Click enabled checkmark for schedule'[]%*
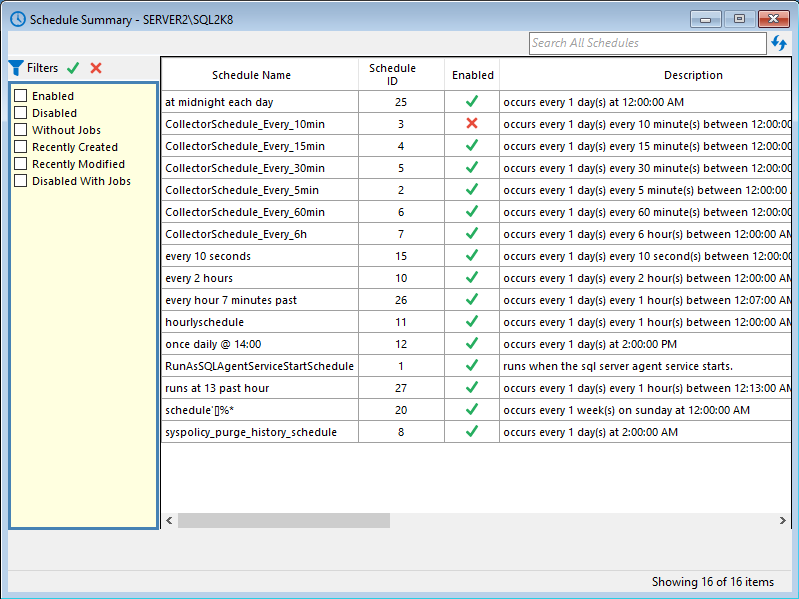The image size is (799, 599). pos(472,409)
